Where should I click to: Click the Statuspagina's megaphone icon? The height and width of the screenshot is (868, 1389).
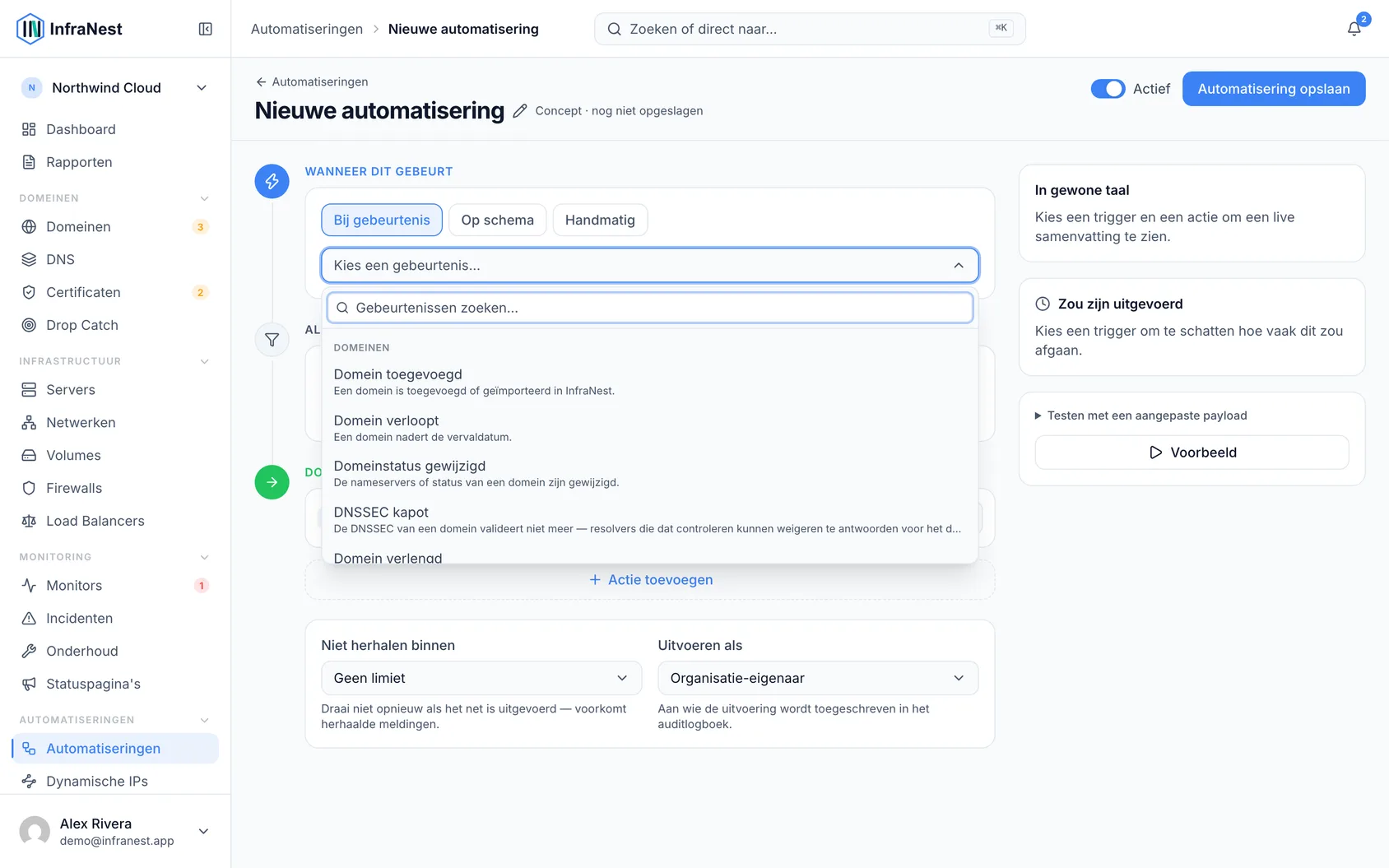coord(29,684)
